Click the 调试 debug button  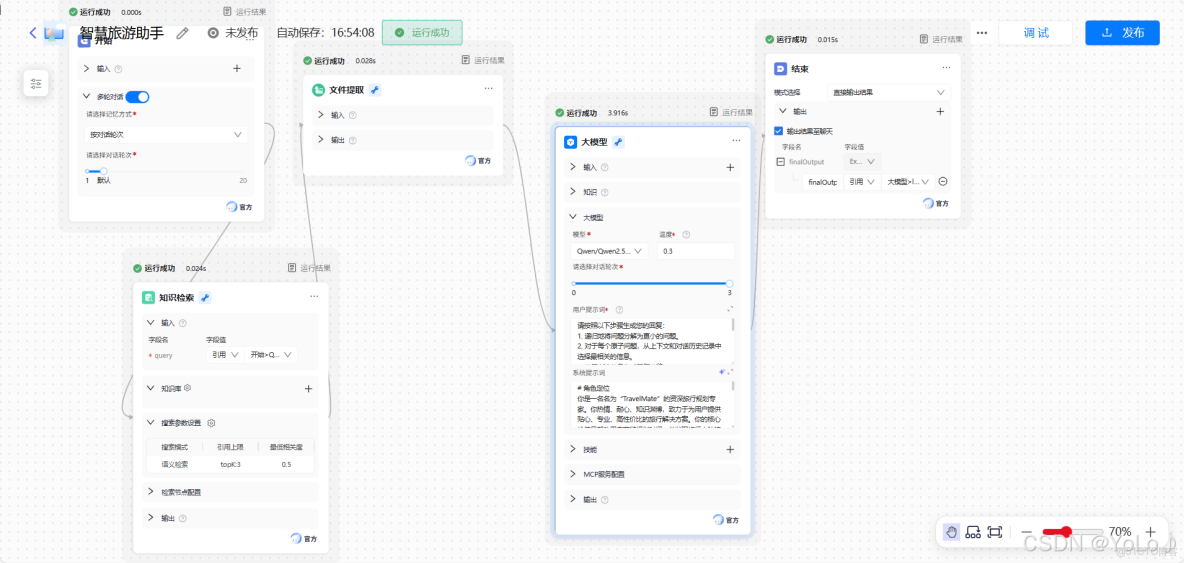(1035, 32)
